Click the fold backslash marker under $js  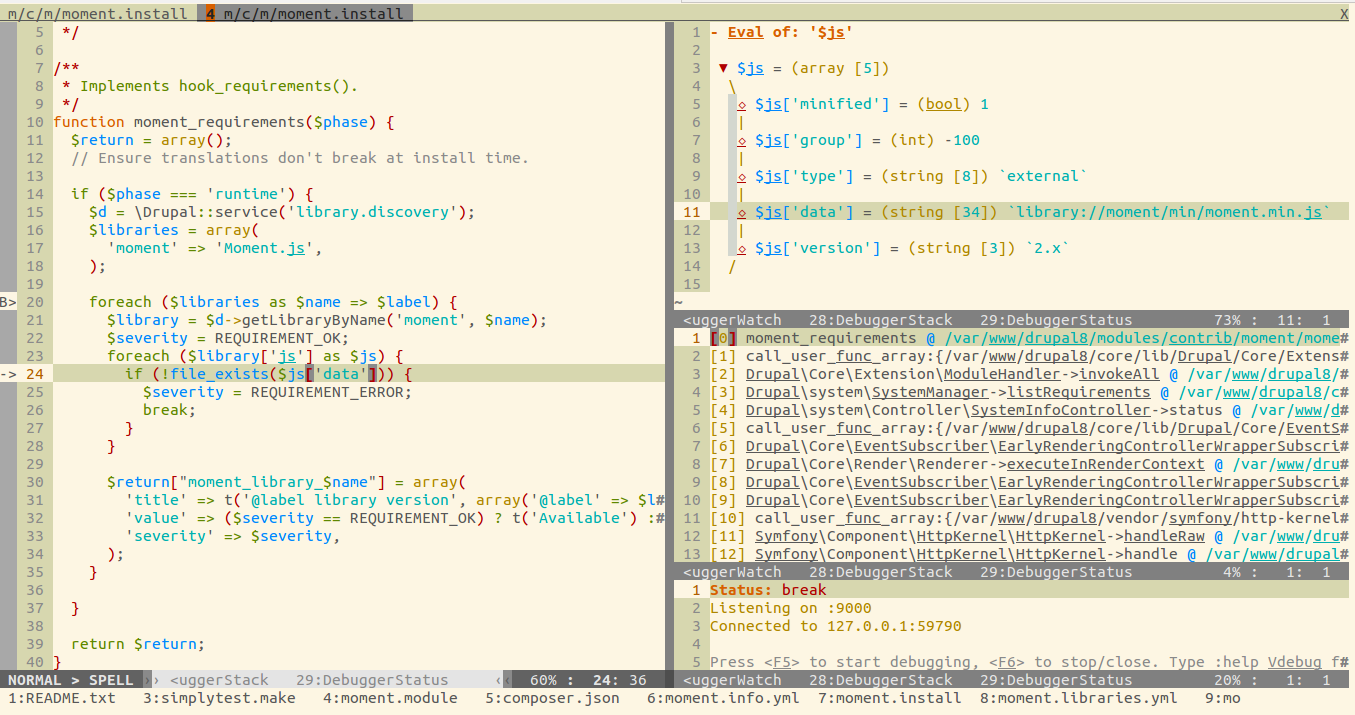tap(733, 86)
